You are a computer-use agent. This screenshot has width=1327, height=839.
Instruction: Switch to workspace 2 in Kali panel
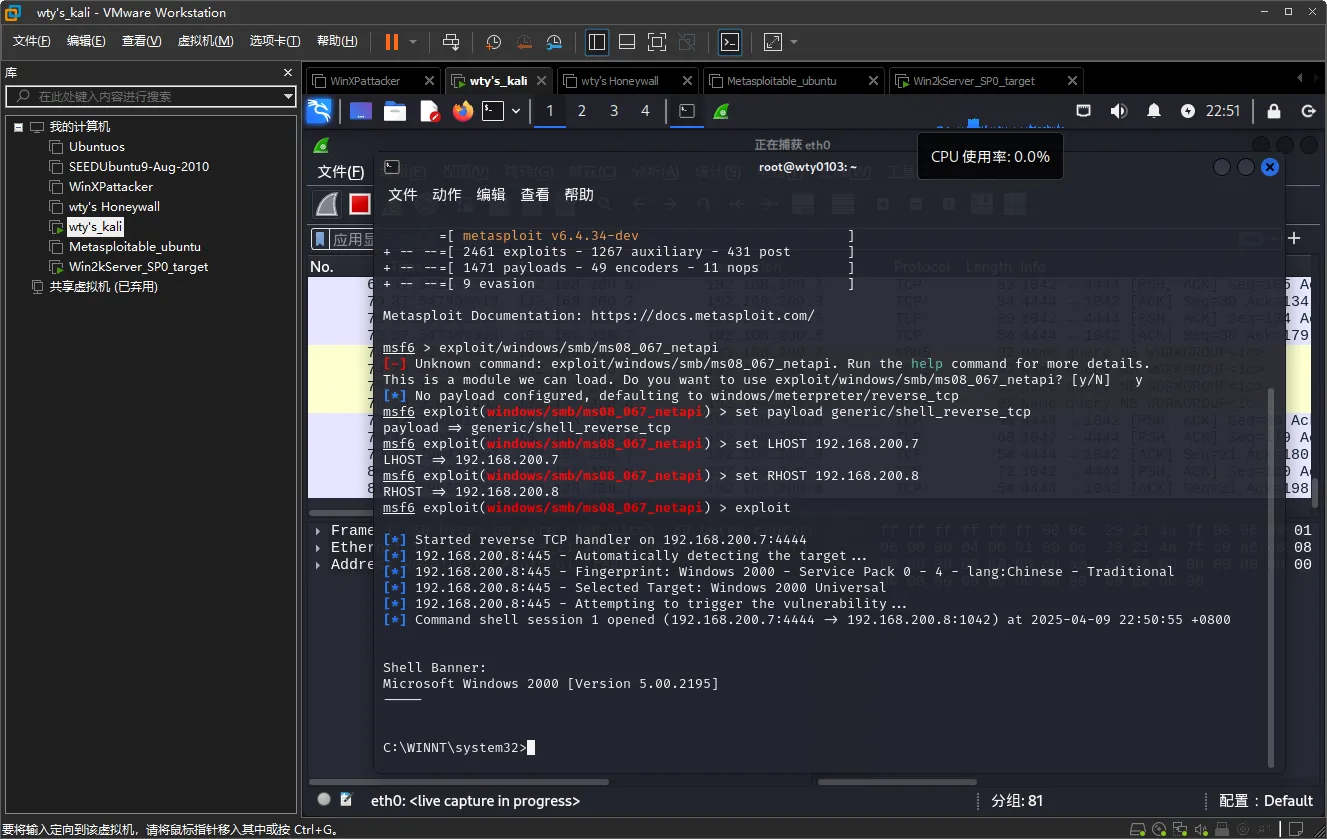(582, 111)
